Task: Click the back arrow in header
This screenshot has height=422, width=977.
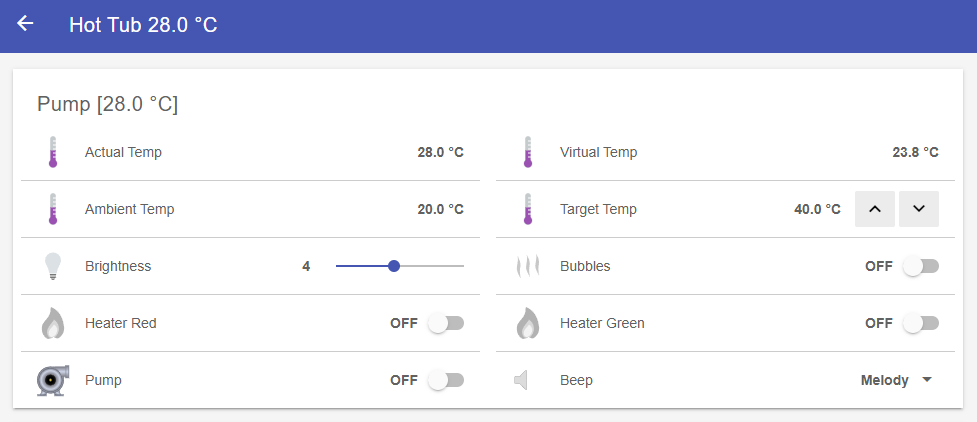Action: 26,24
